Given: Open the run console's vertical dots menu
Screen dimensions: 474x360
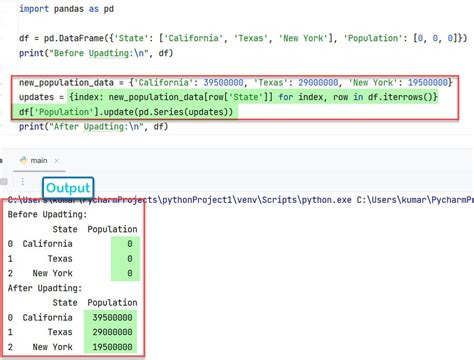Looking at the screenshot, I should 22,181.
